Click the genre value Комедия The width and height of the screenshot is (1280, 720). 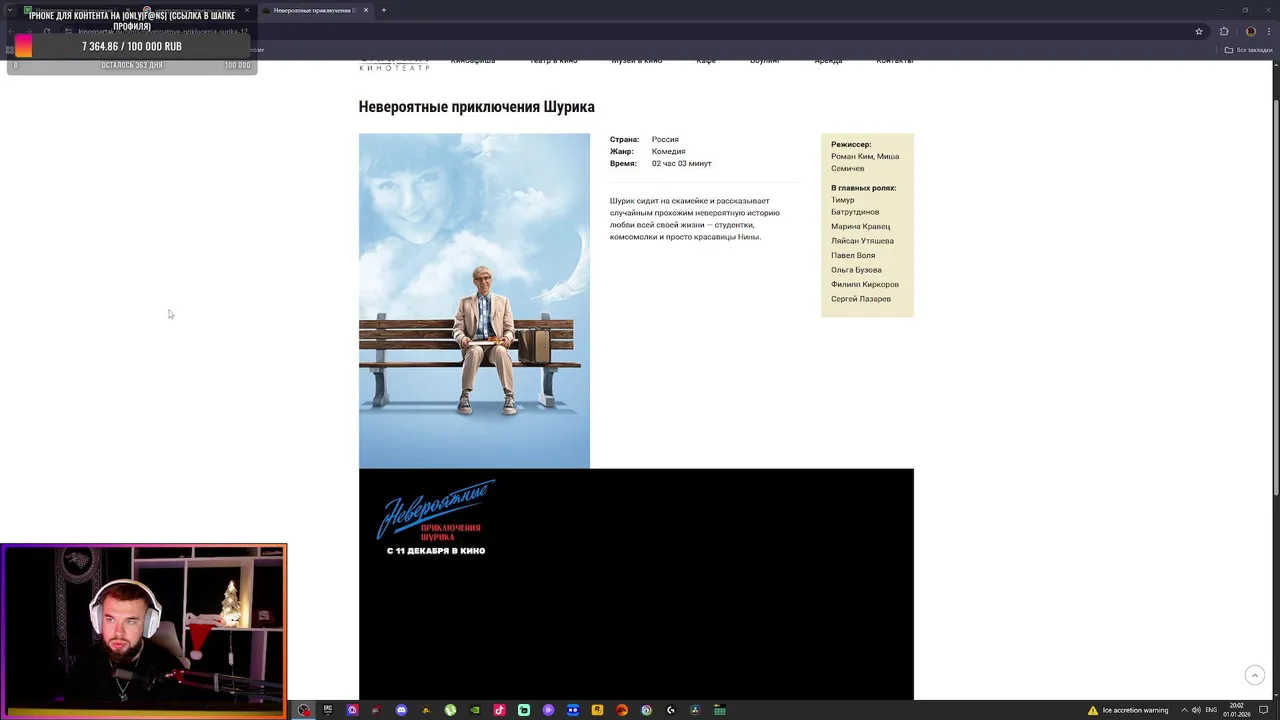668,151
